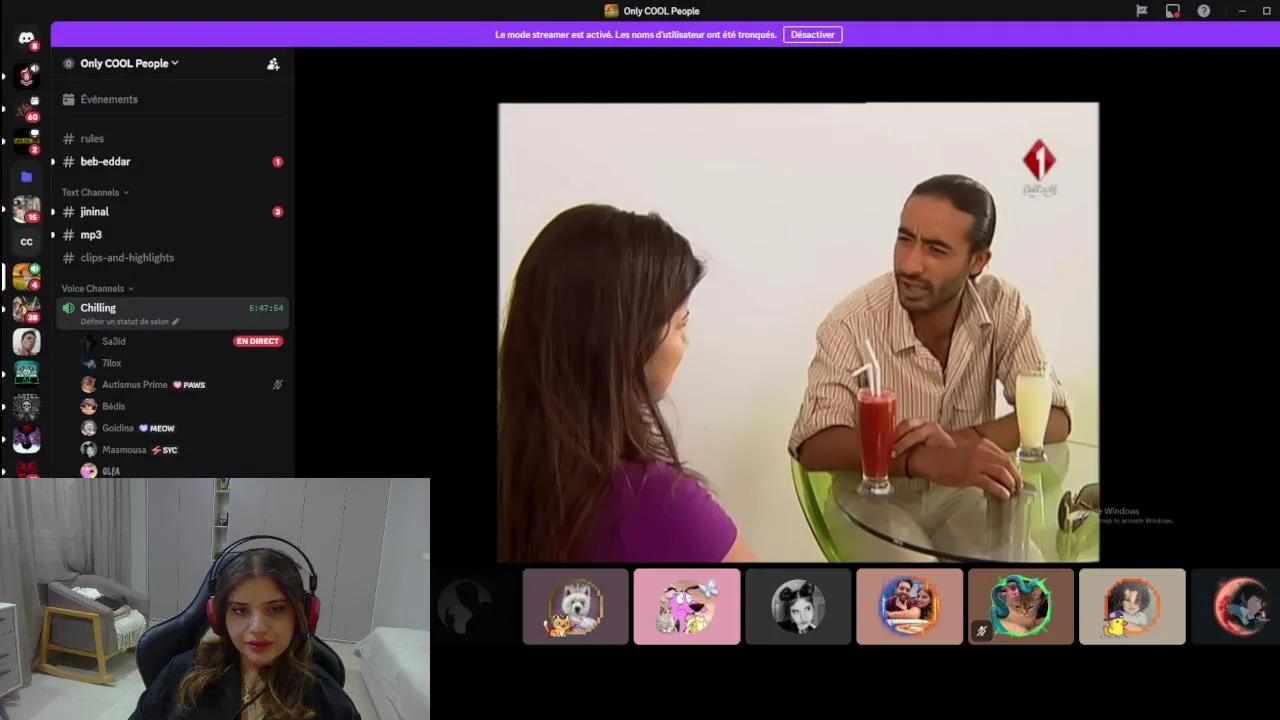Viewport: 1280px width, 720px height.
Task: Click the Only COOL People title bar icon
Action: click(611, 11)
